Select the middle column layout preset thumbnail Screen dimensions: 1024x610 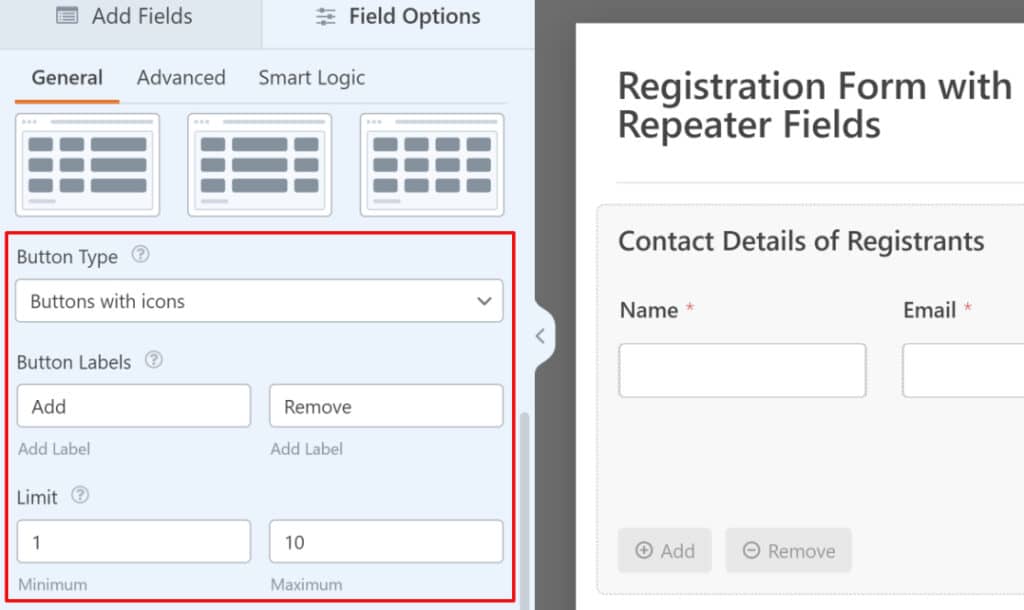[260, 165]
